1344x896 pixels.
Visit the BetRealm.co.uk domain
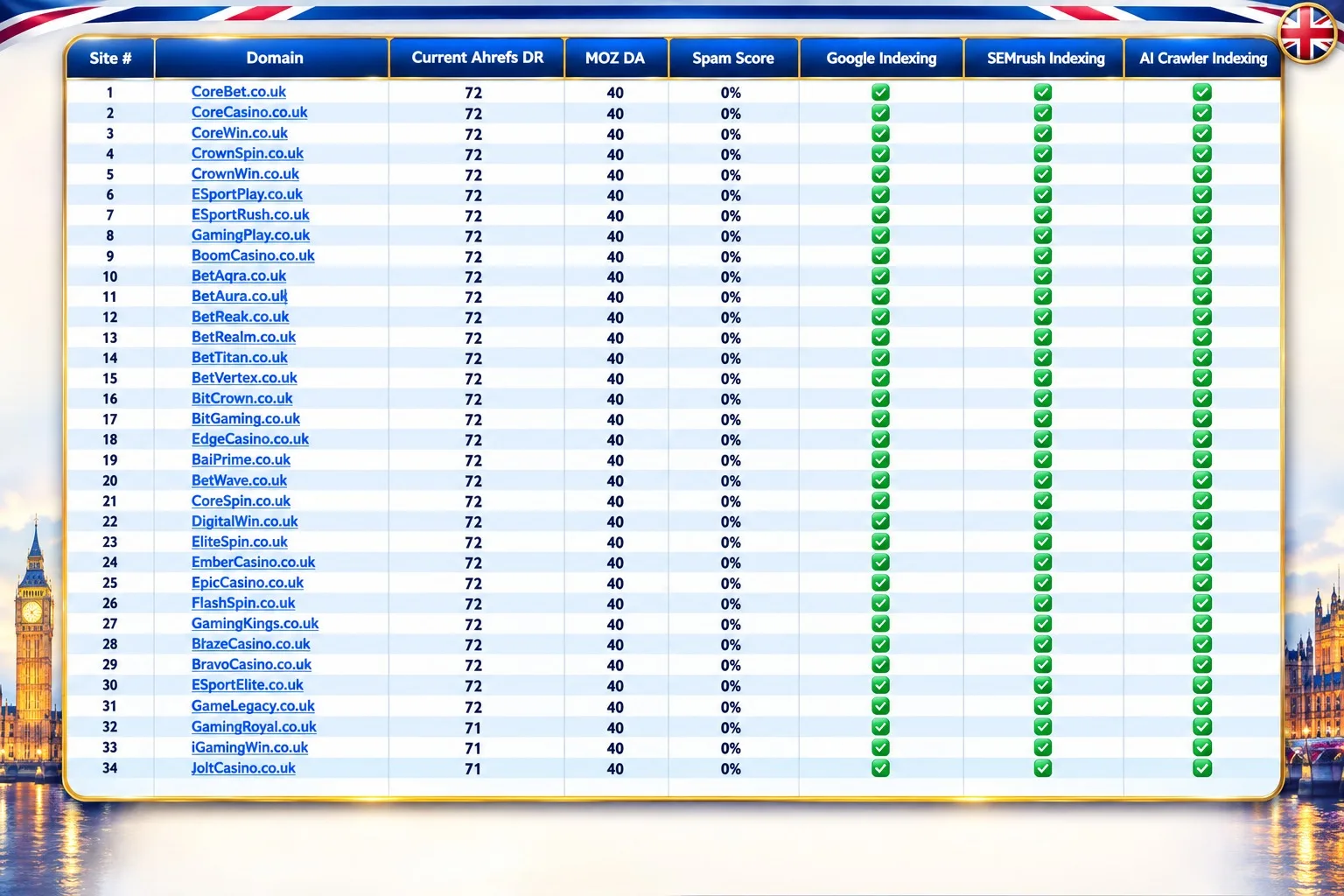tap(243, 337)
